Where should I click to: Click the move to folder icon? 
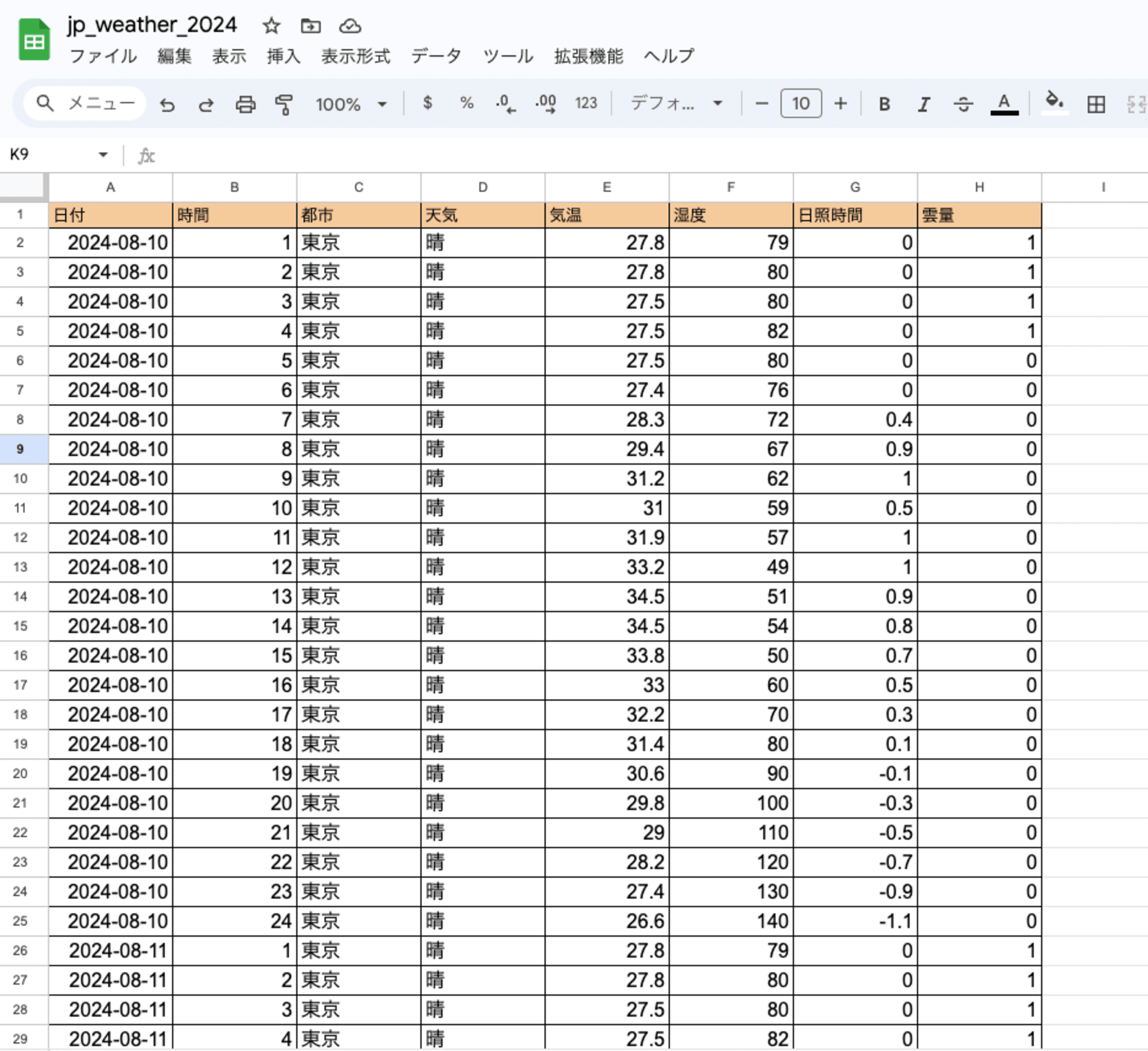point(311,26)
